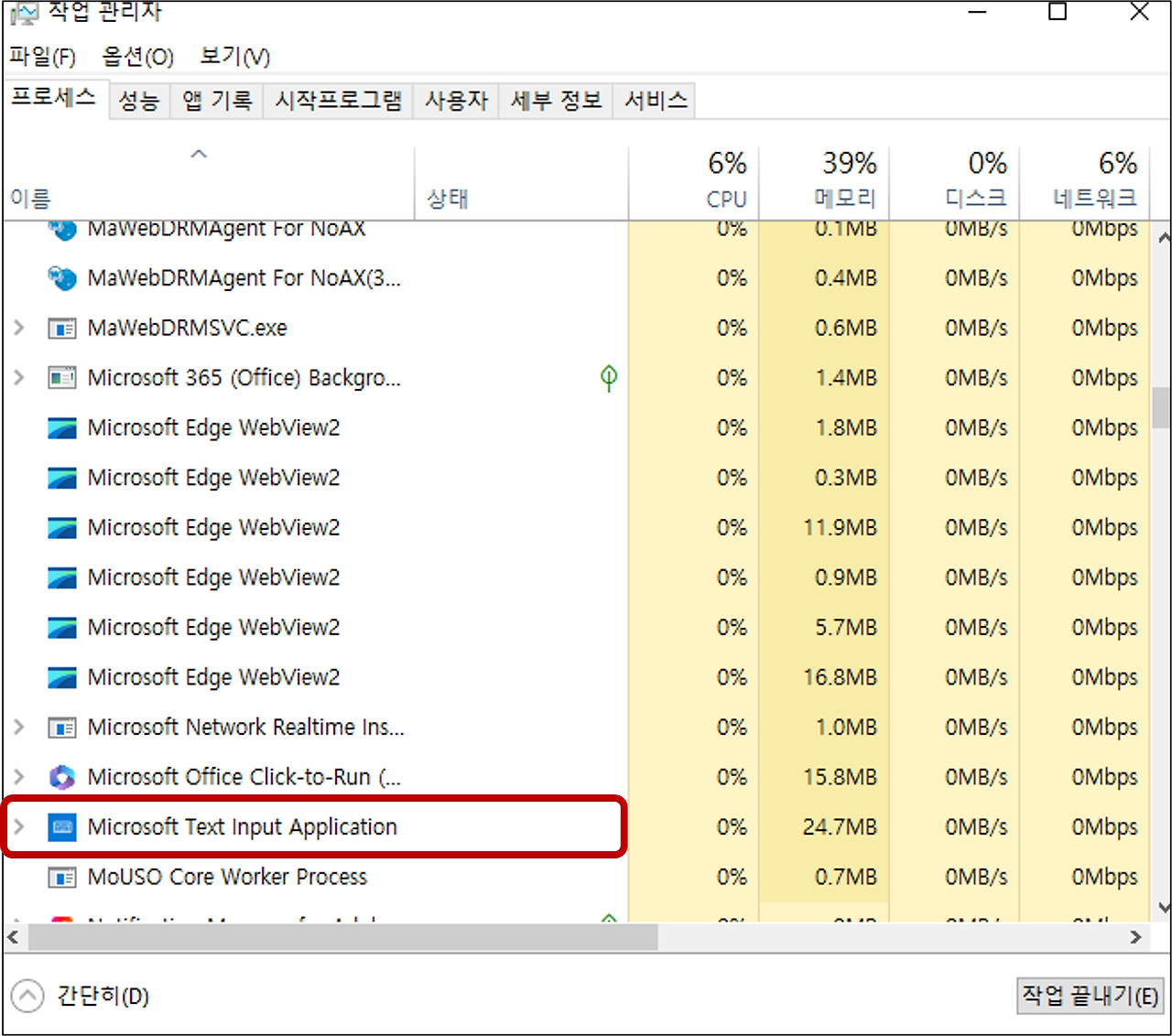
Task: Click the 24.7MB memory value
Action: pyautogui.click(x=840, y=827)
